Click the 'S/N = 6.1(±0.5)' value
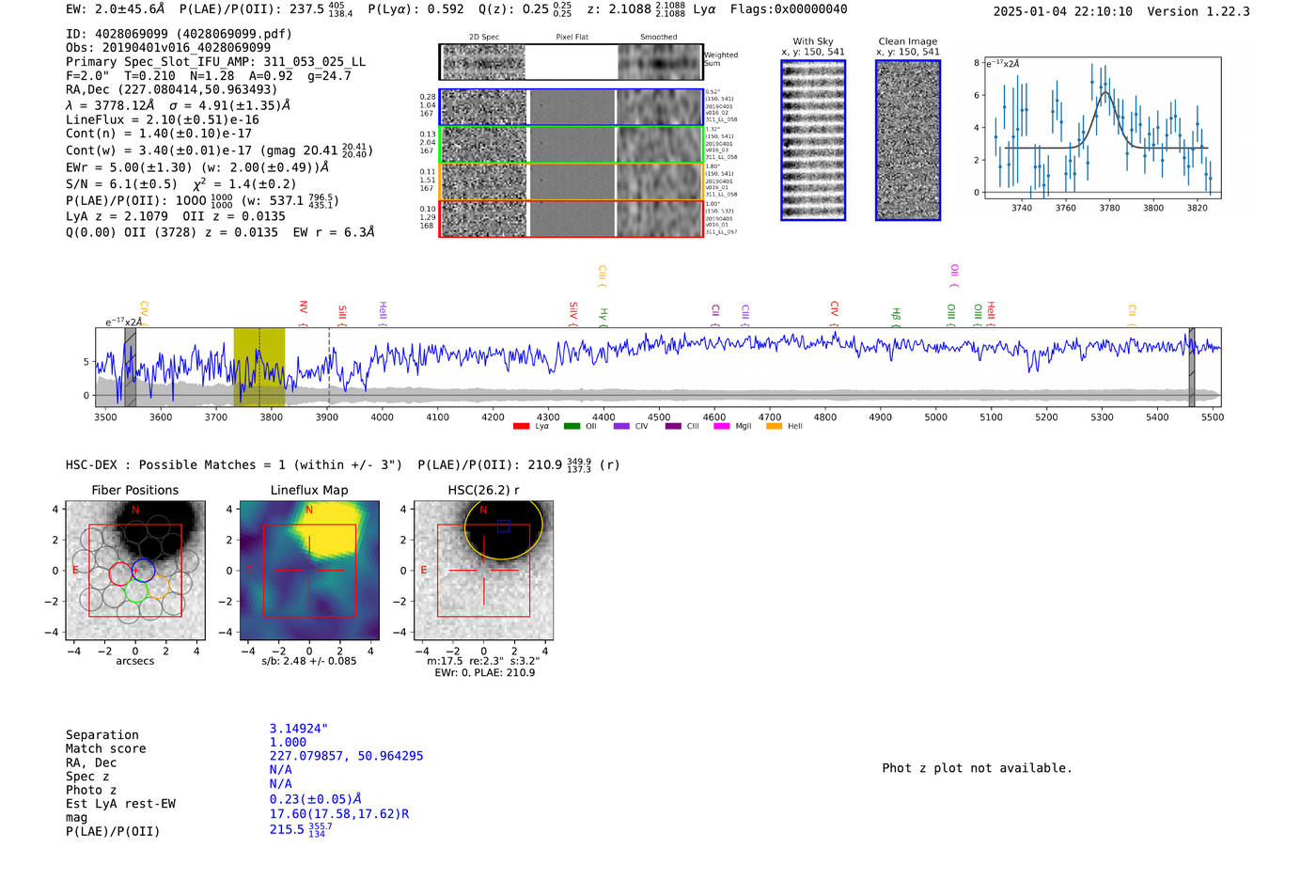This screenshot has width=1316, height=896. [x=121, y=183]
